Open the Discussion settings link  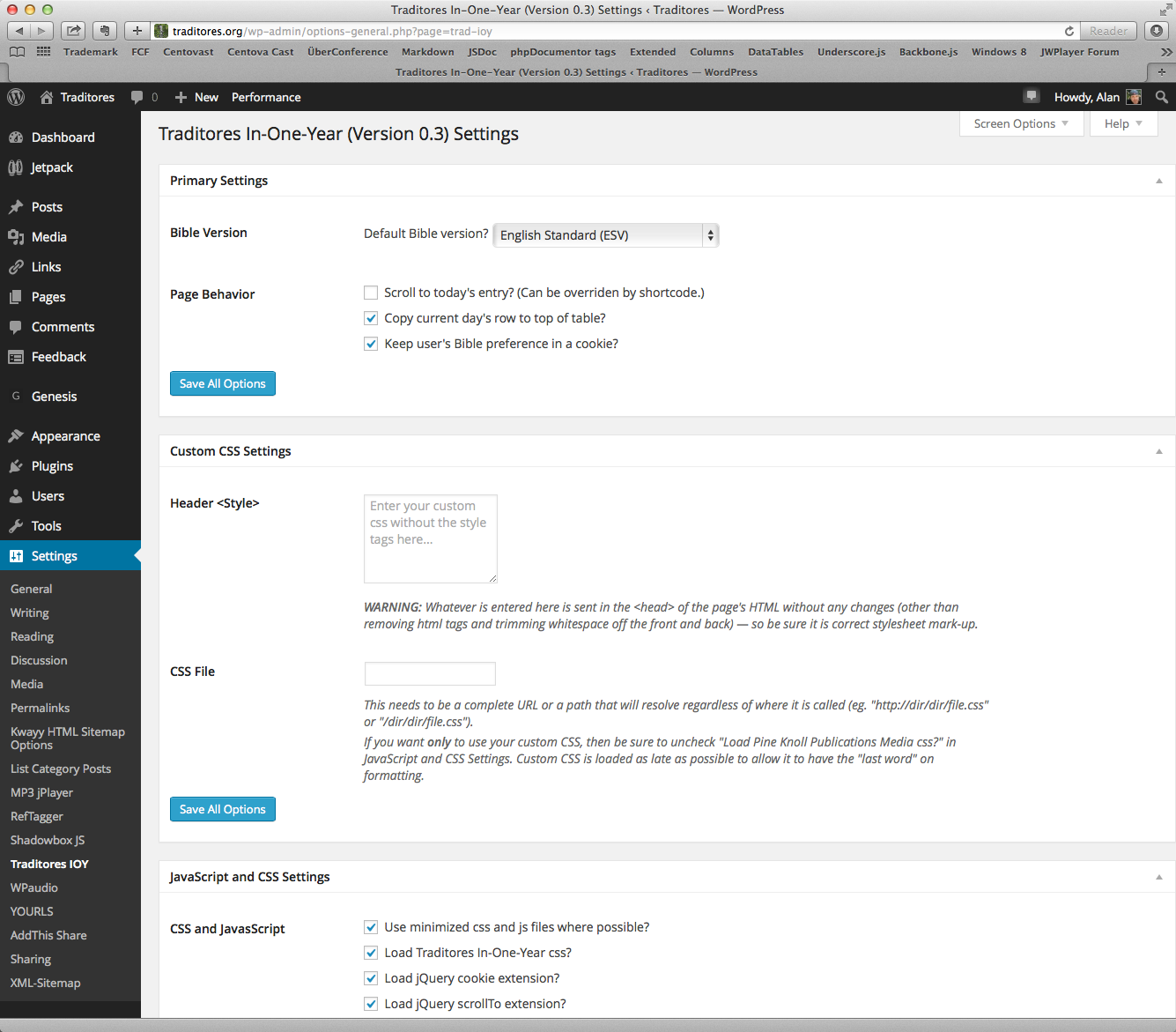pos(39,660)
